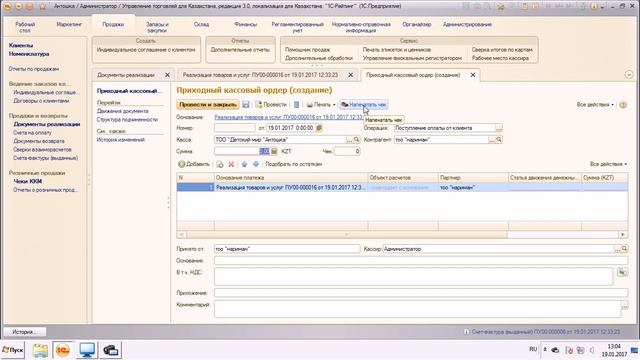
Task: Open the Склад section
Action: point(201,24)
